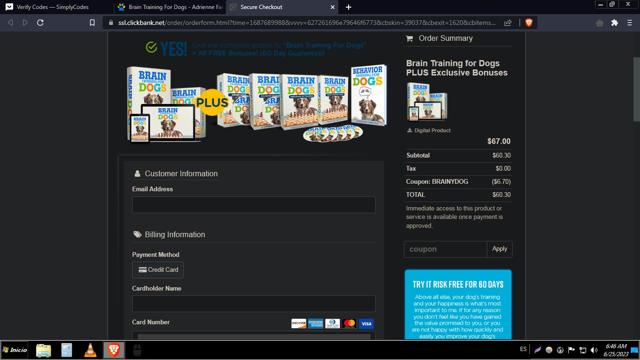Viewport: 640px width, 360px height.
Task: Open the notepad app in taskbar
Action: (67, 350)
